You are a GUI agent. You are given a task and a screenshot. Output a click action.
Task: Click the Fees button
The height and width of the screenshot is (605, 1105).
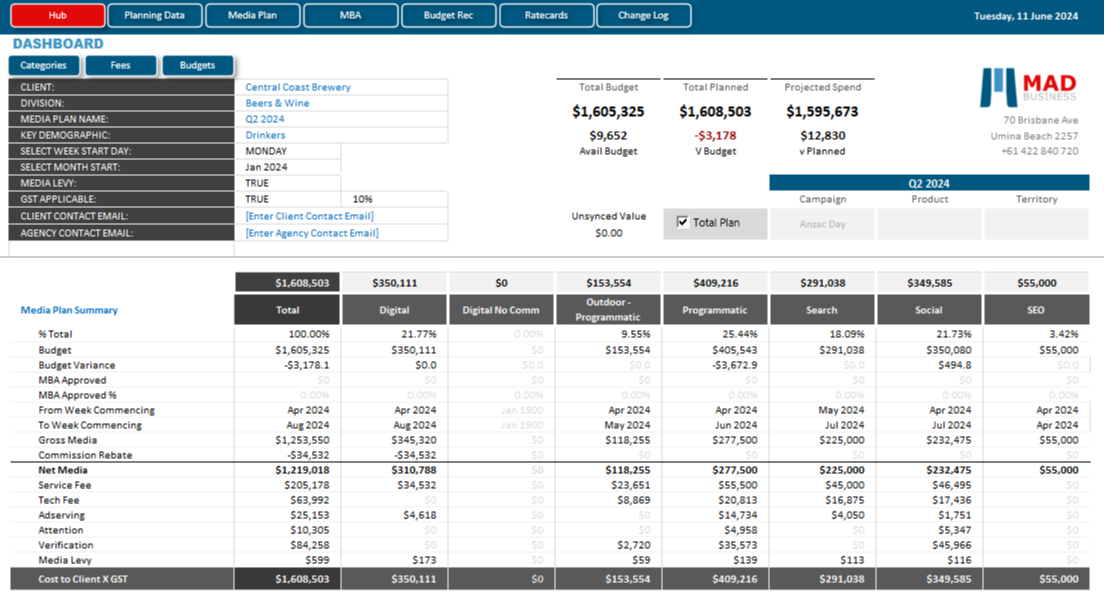click(121, 65)
